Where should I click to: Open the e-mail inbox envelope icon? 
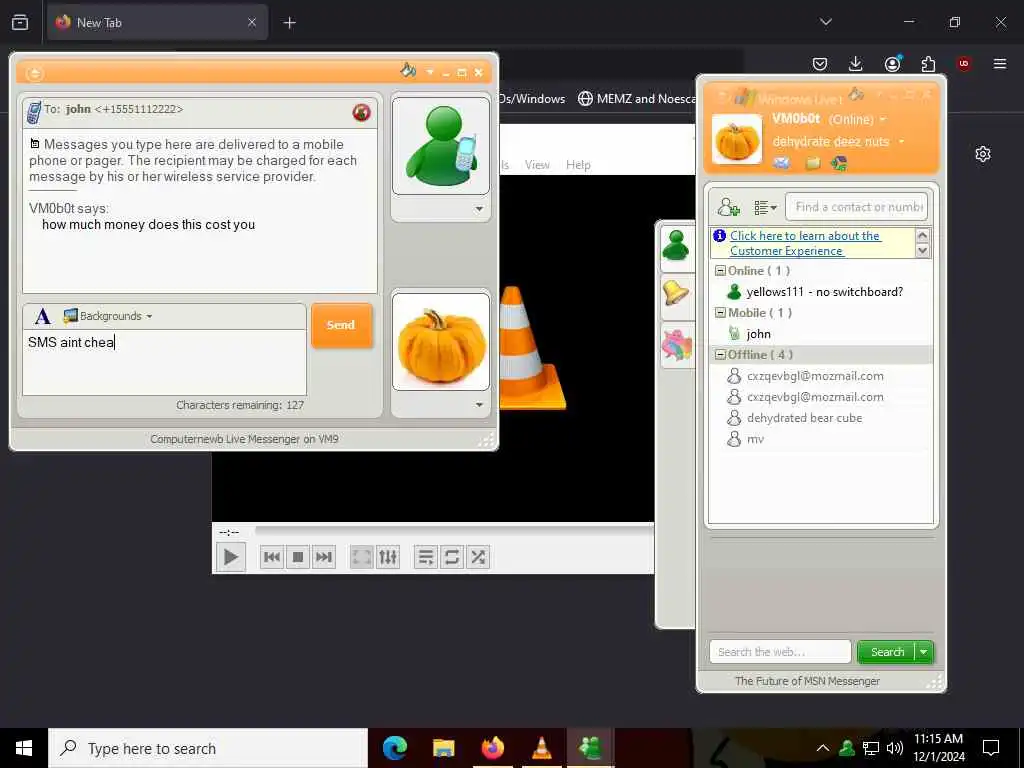coord(782,163)
